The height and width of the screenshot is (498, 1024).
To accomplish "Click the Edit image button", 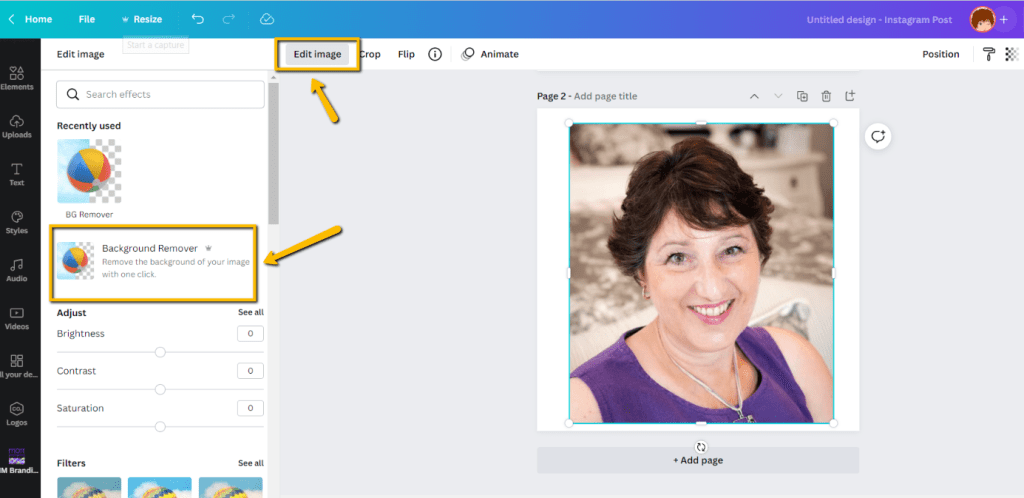I will pos(317,54).
